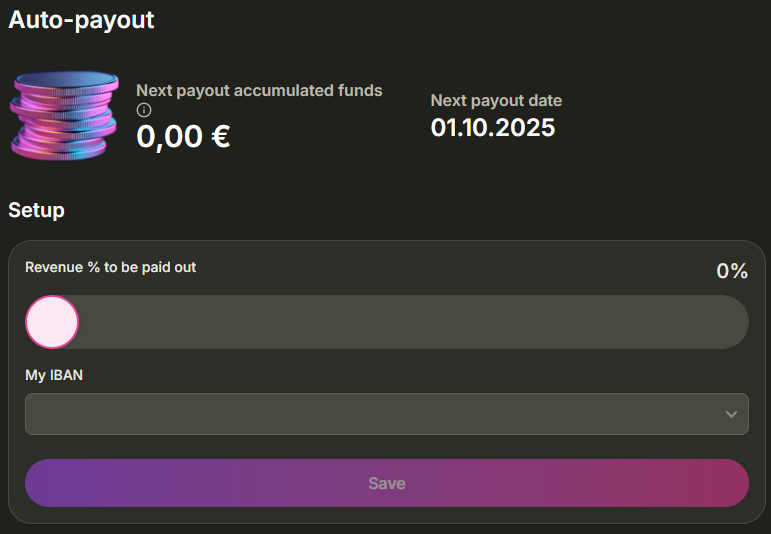Viewport: 771px width, 534px height.
Task: Click the Setup section heading
Action: point(36,210)
